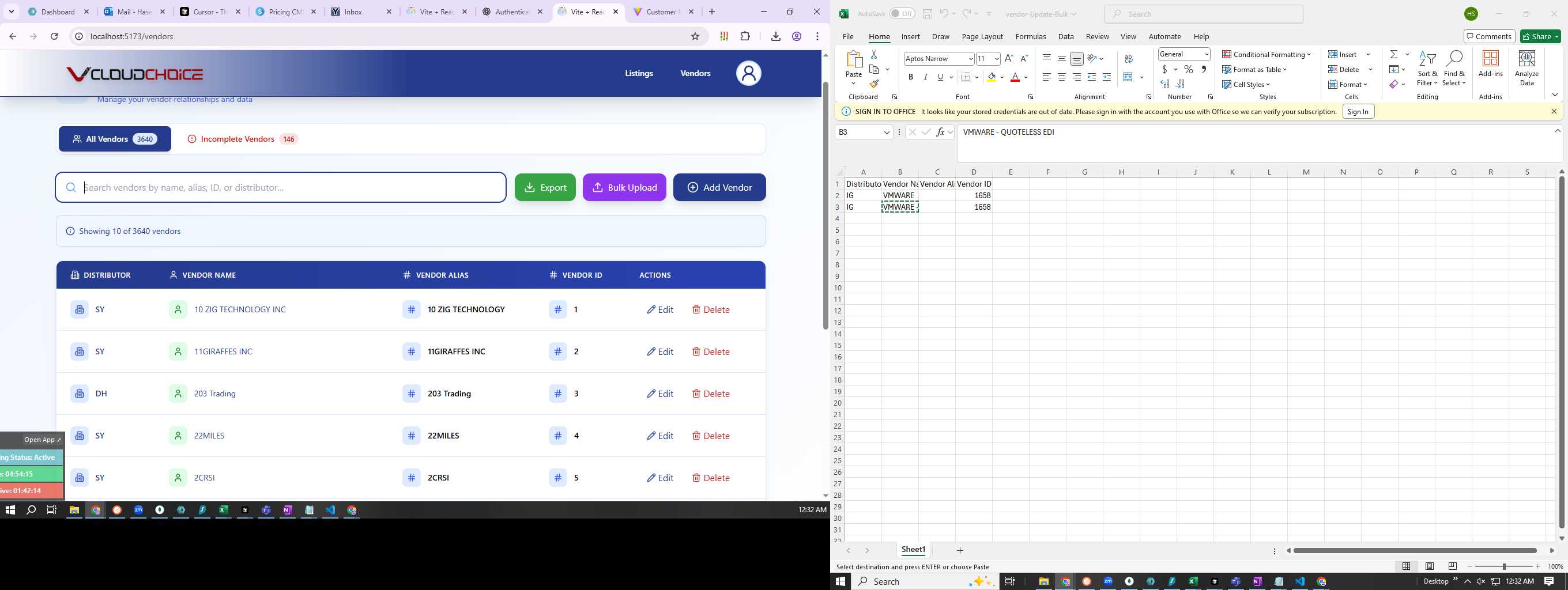
Task: Click the Add Vendor button
Action: click(x=719, y=187)
